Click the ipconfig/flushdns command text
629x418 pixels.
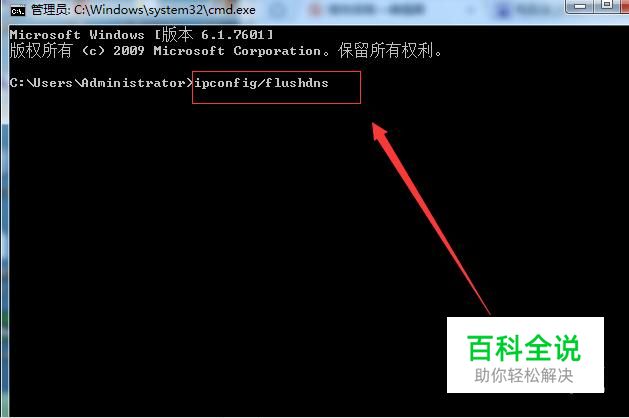261,83
